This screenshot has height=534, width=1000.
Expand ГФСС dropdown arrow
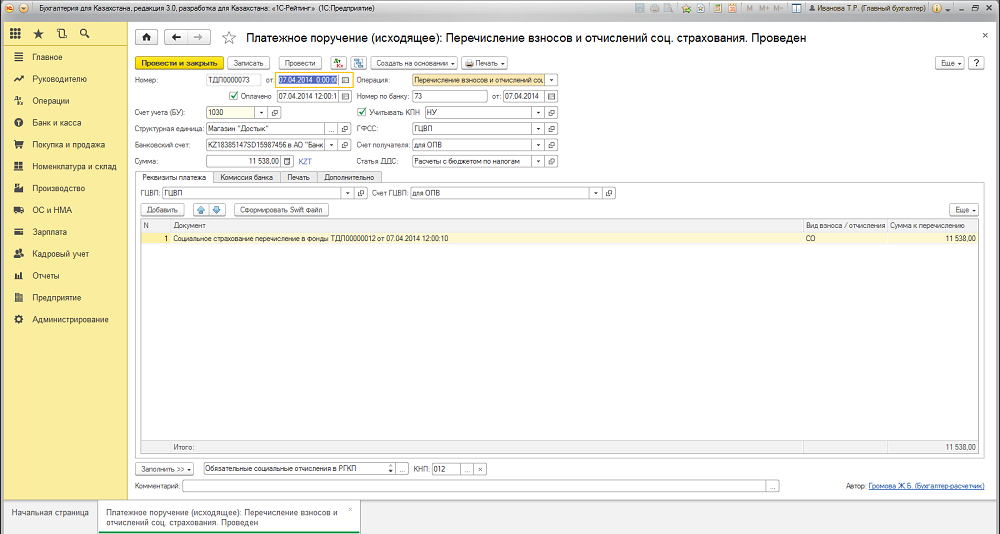(538, 128)
